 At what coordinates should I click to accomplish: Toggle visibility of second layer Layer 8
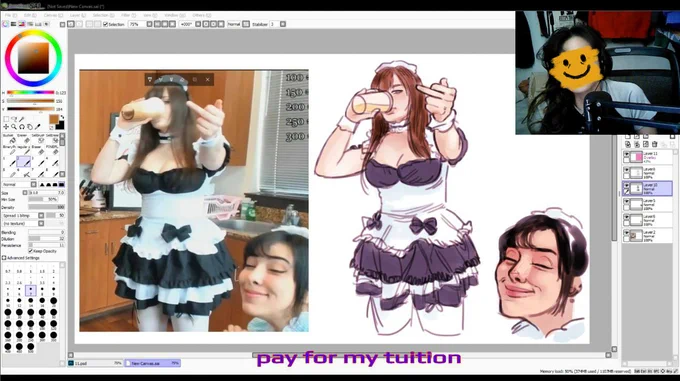[626, 170]
